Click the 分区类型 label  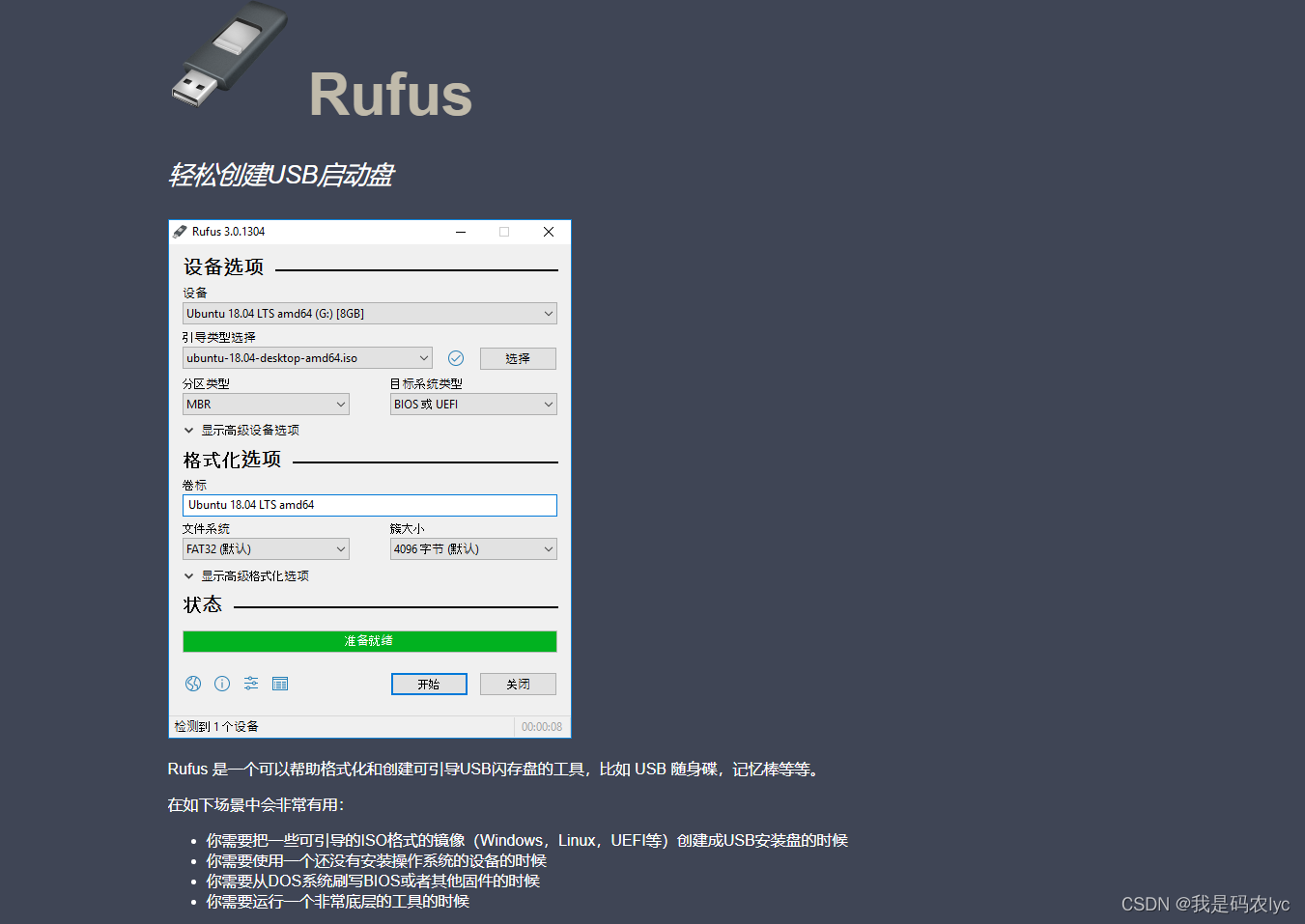point(206,383)
